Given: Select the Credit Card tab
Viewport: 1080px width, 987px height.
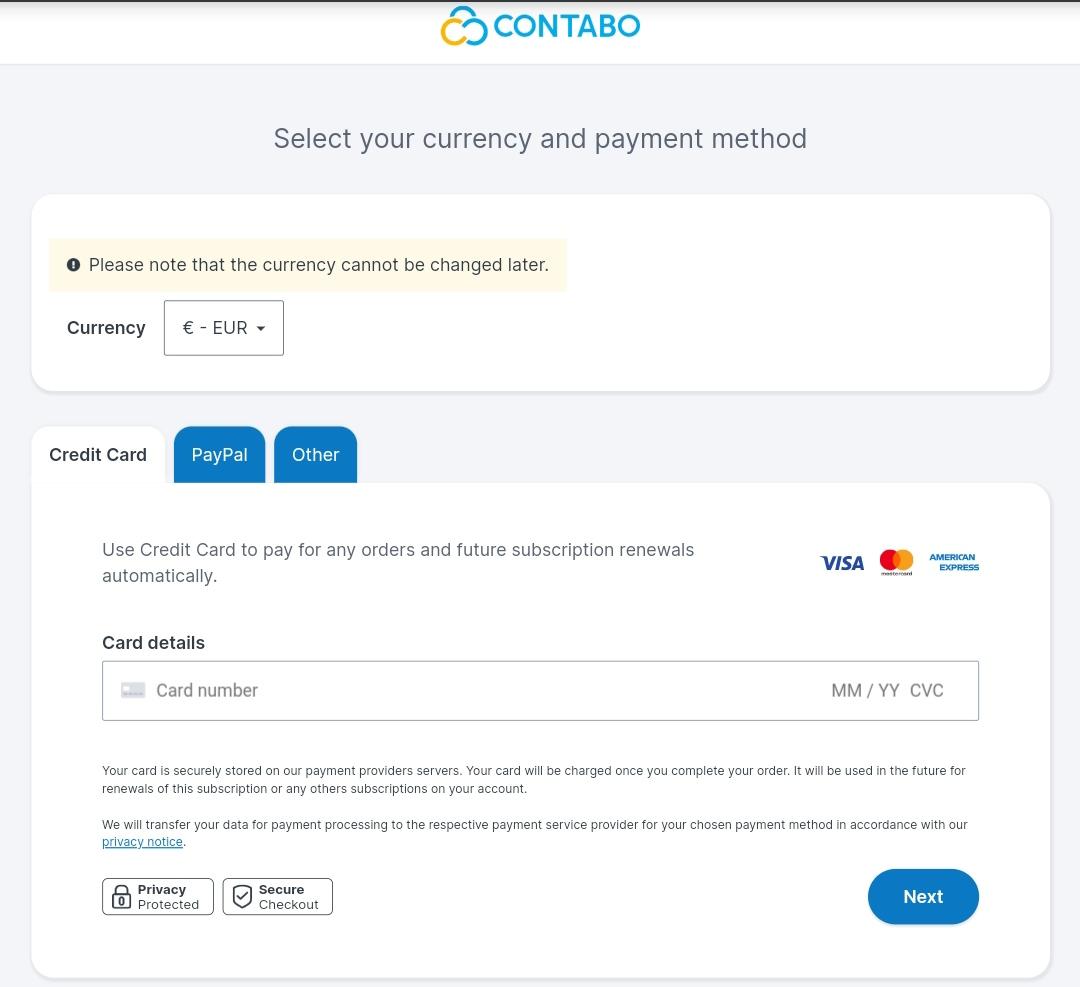Looking at the screenshot, I should point(98,455).
